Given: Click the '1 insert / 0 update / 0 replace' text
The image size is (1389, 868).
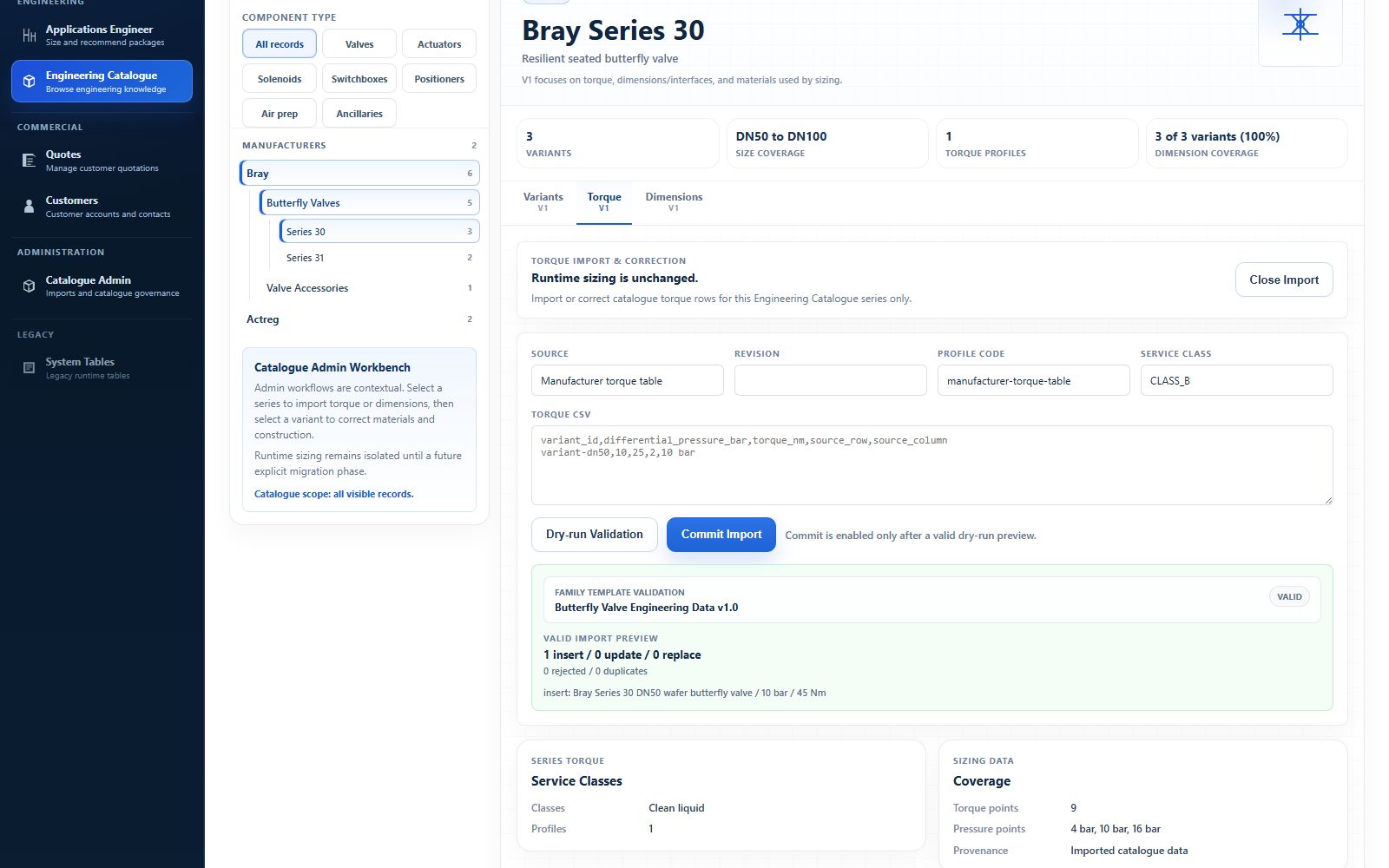Looking at the screenshot, I should click(622, 655).
